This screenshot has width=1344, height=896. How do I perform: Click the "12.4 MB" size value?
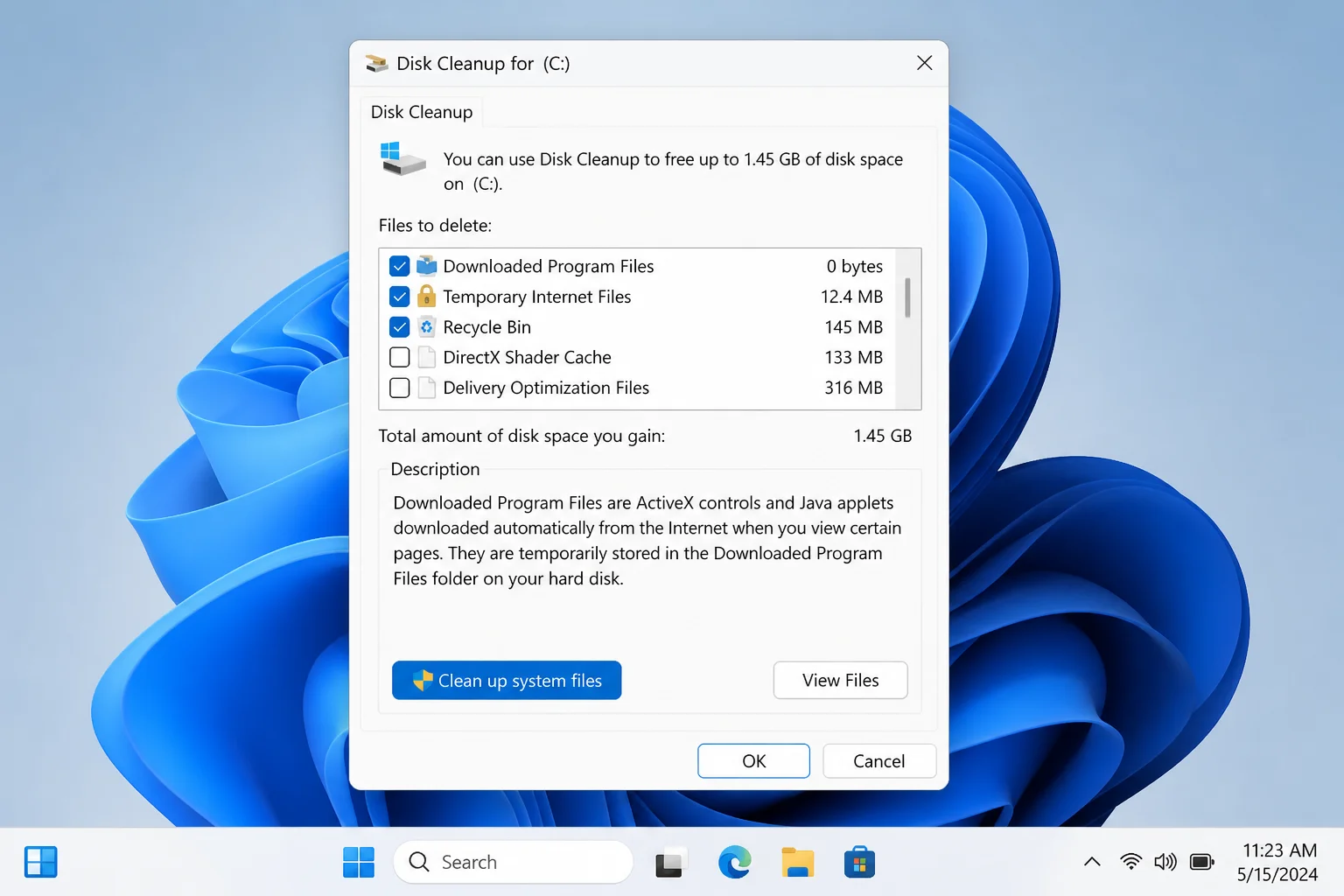[x=852, y=297]
